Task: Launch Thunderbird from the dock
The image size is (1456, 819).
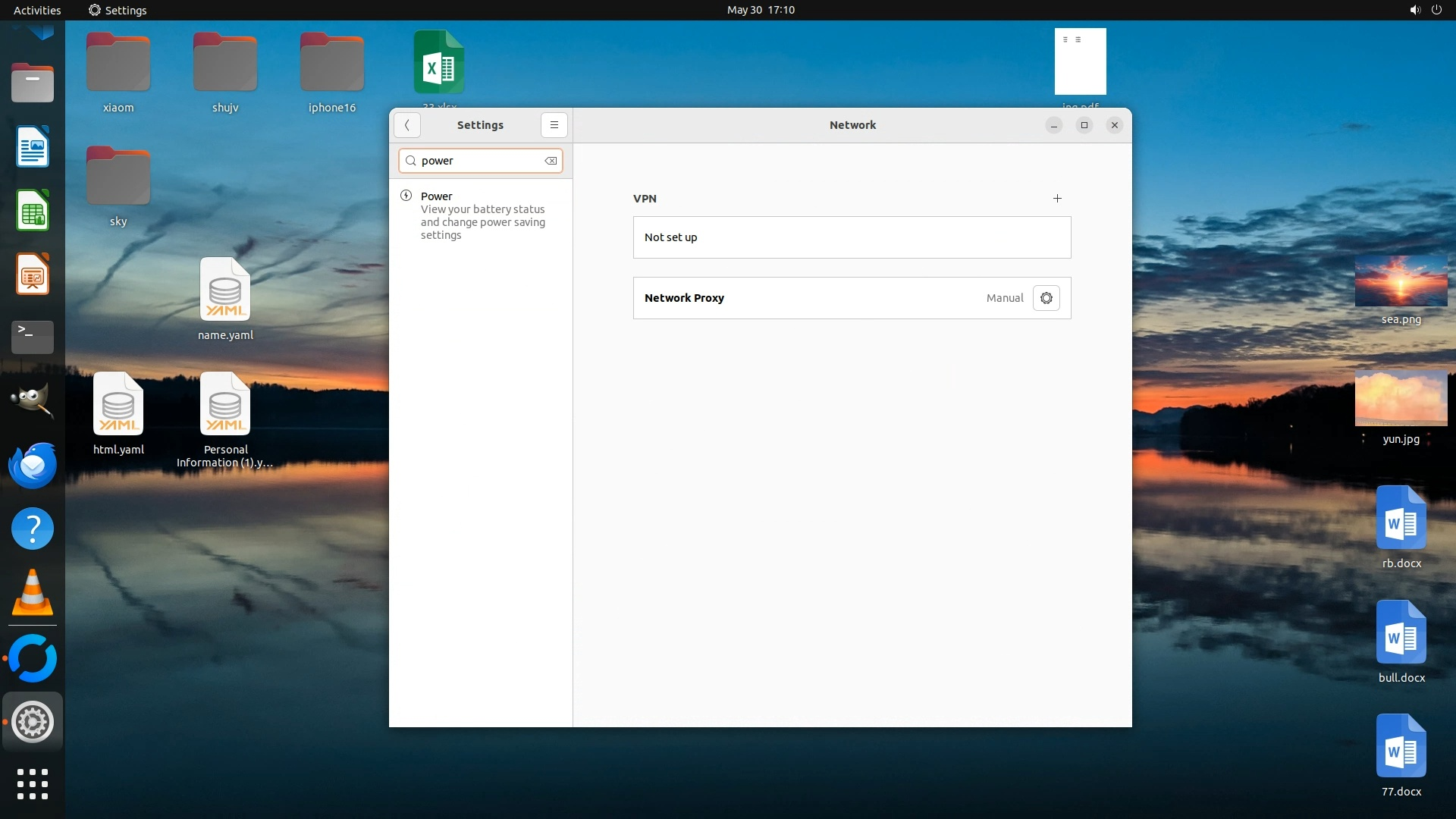Action: [33, 465]
